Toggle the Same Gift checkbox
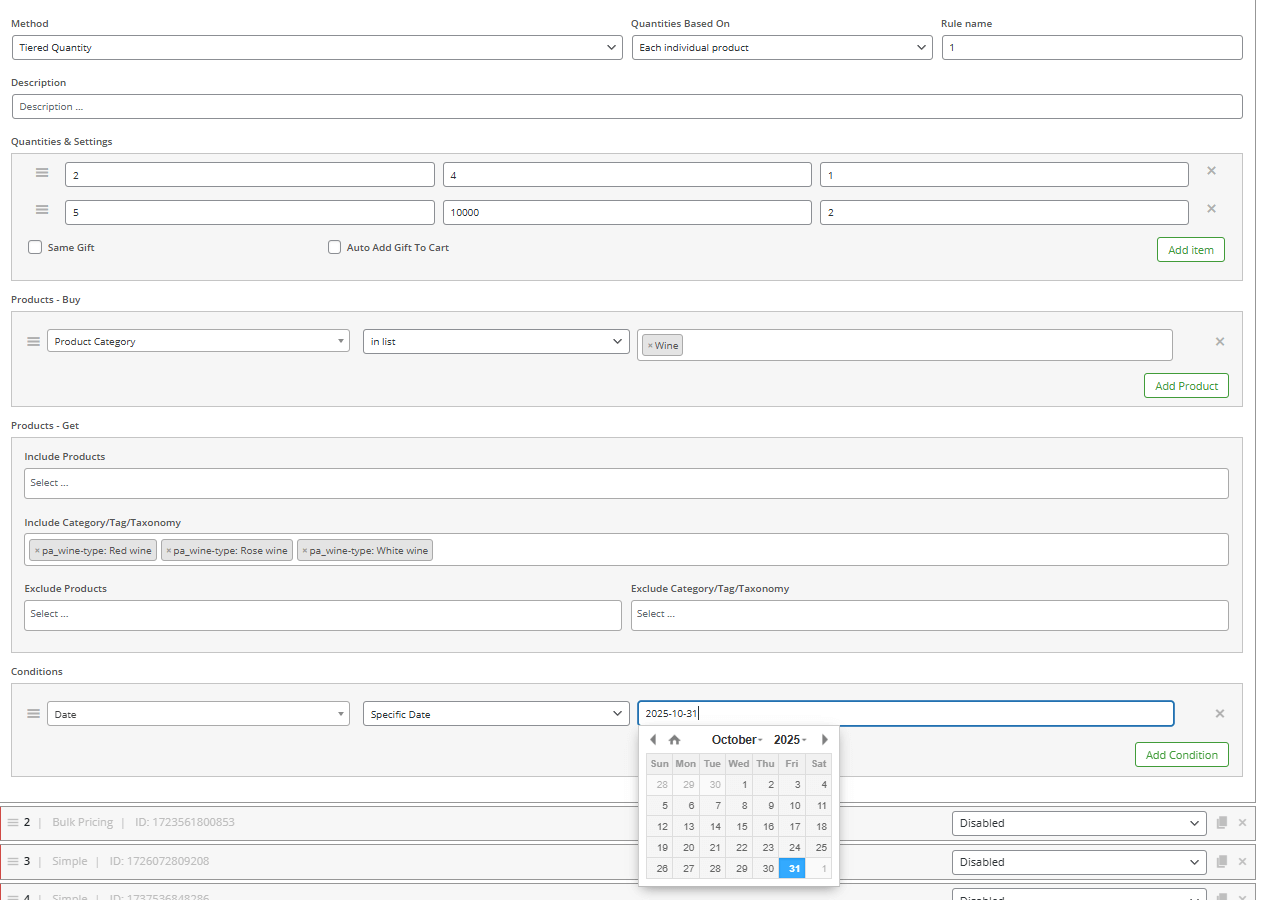This screenshot has width=1267, height=900. coord(35,247)
